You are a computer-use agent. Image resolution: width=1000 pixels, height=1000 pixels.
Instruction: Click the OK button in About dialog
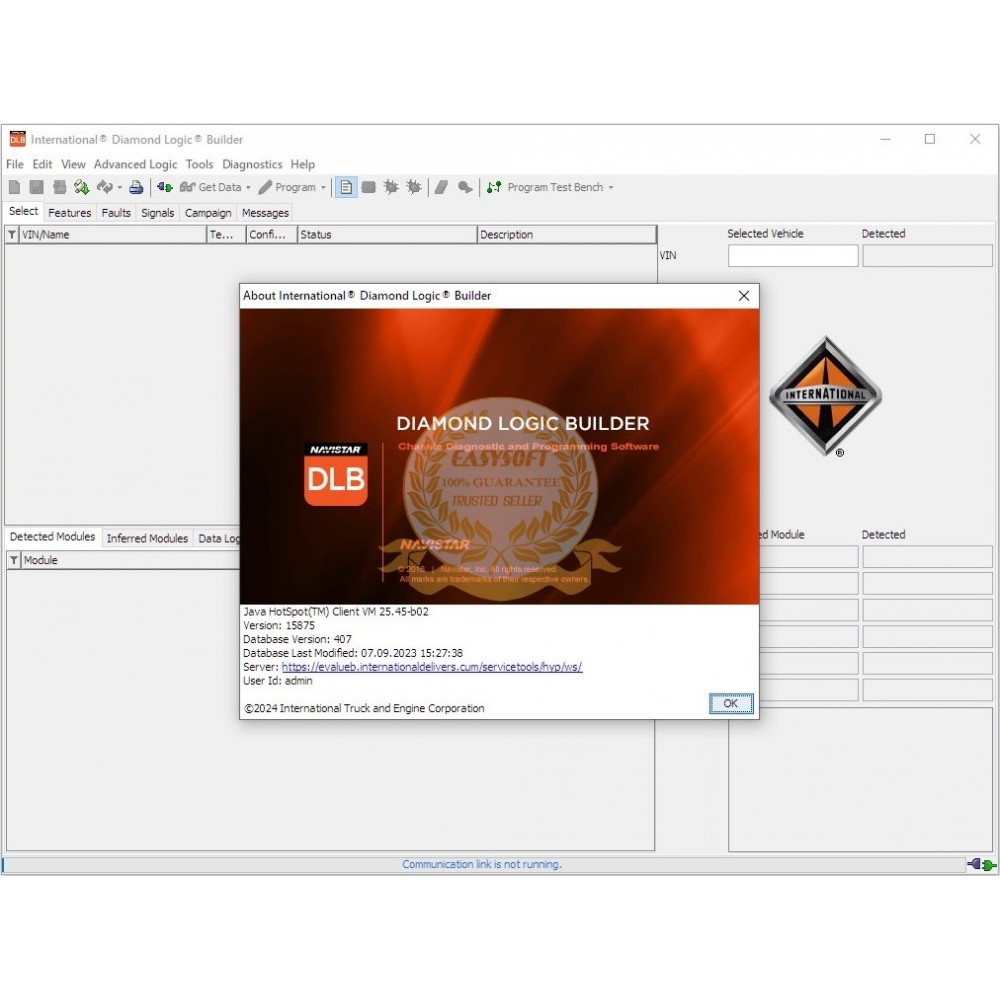[x=731, y=703]
